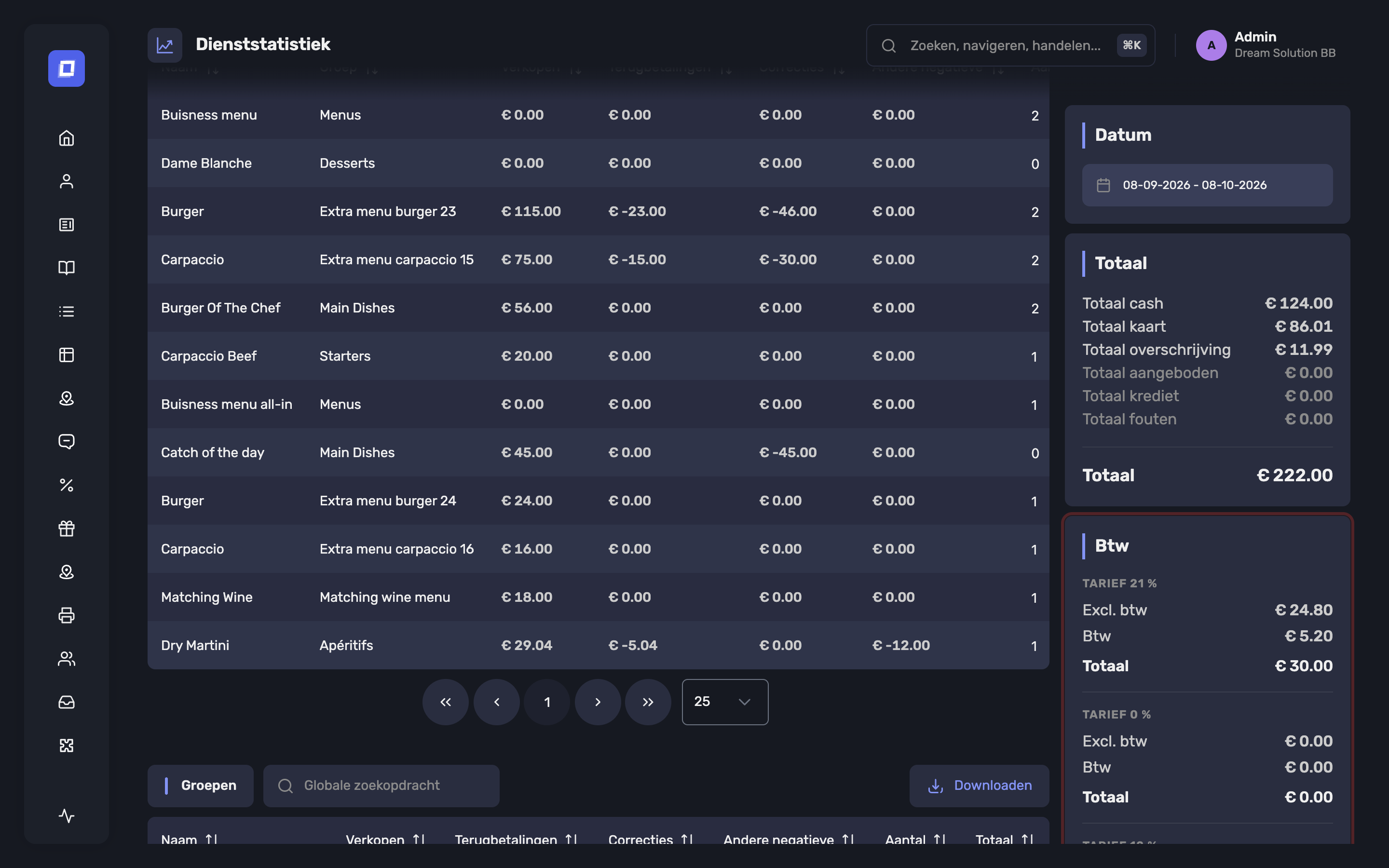Open the open book menu icon
This screenshot has width=1389, height=868.
coord(67,268)
